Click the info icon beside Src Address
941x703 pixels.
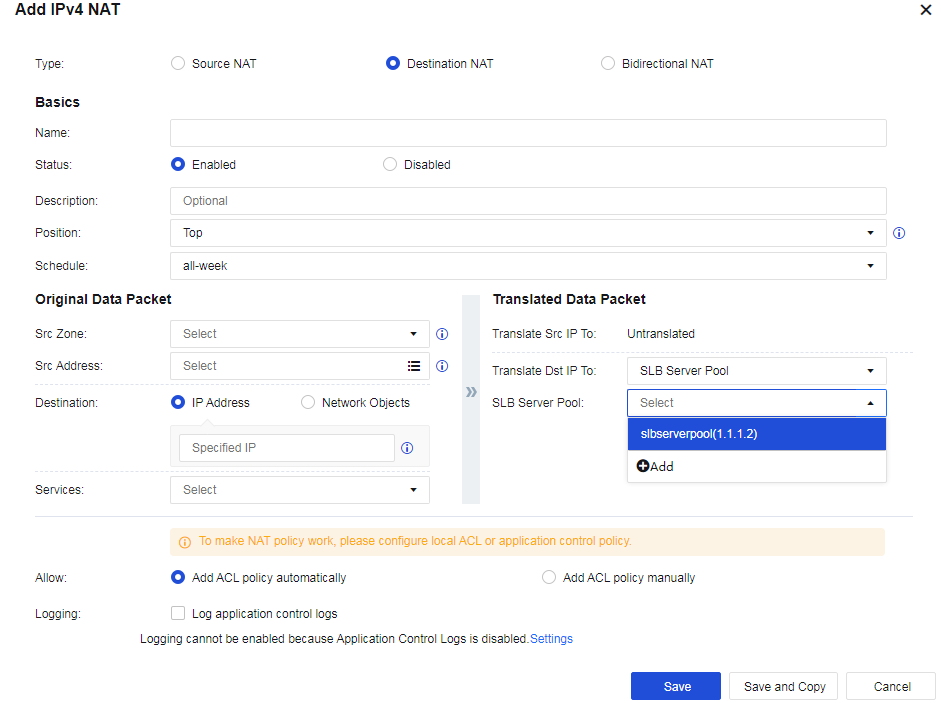(x=441, y=366)
